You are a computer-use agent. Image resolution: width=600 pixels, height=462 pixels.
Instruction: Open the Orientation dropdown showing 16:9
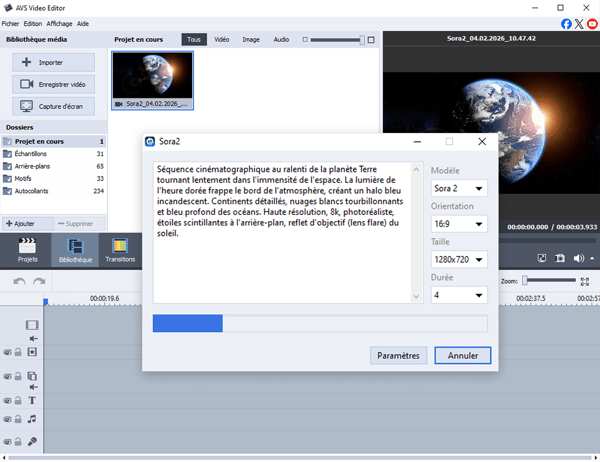coord(459,224)
